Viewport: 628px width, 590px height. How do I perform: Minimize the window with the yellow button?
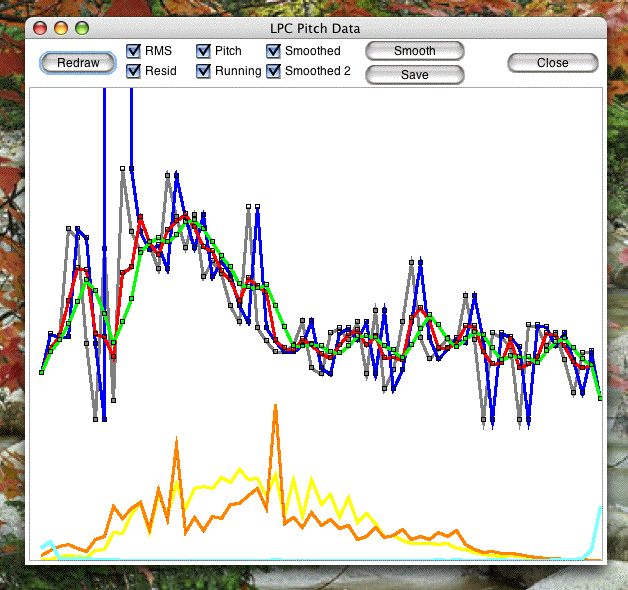[61, 28]
